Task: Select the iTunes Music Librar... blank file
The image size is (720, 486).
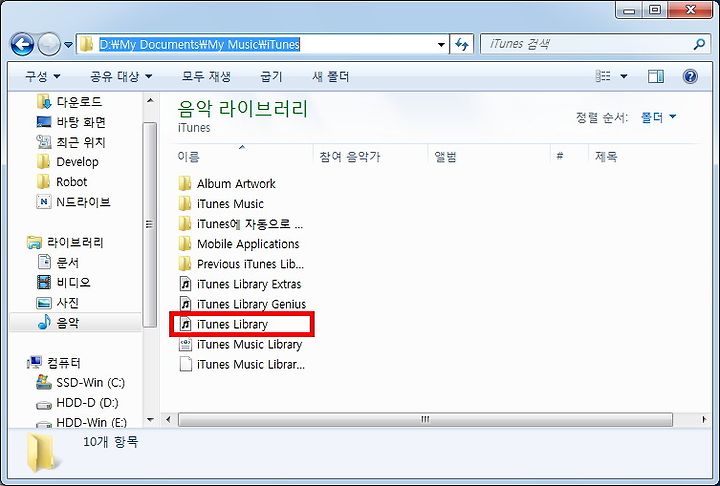Action: (x=242, y=365)
